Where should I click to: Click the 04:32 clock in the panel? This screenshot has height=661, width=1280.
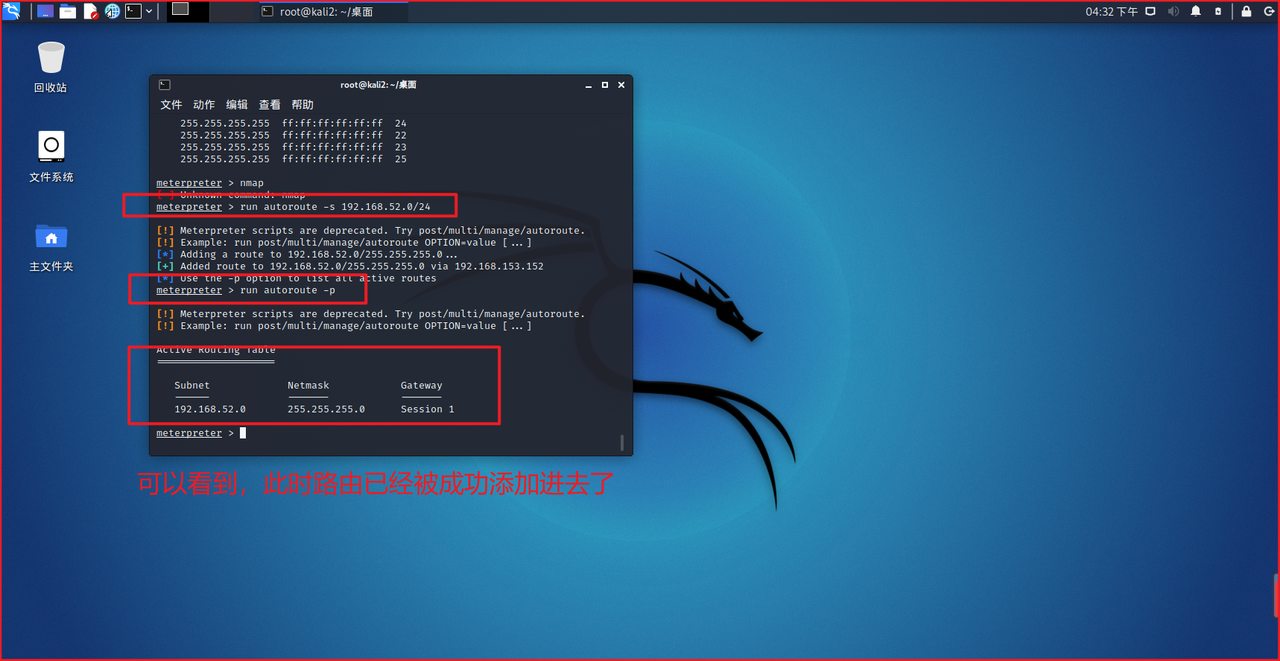point(1112,11)
